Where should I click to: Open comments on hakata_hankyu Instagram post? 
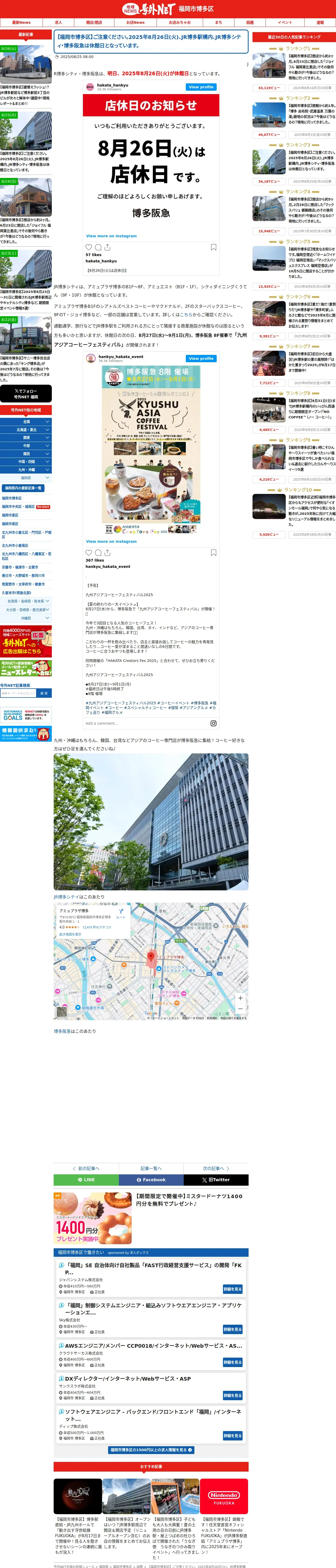(98, 247)
